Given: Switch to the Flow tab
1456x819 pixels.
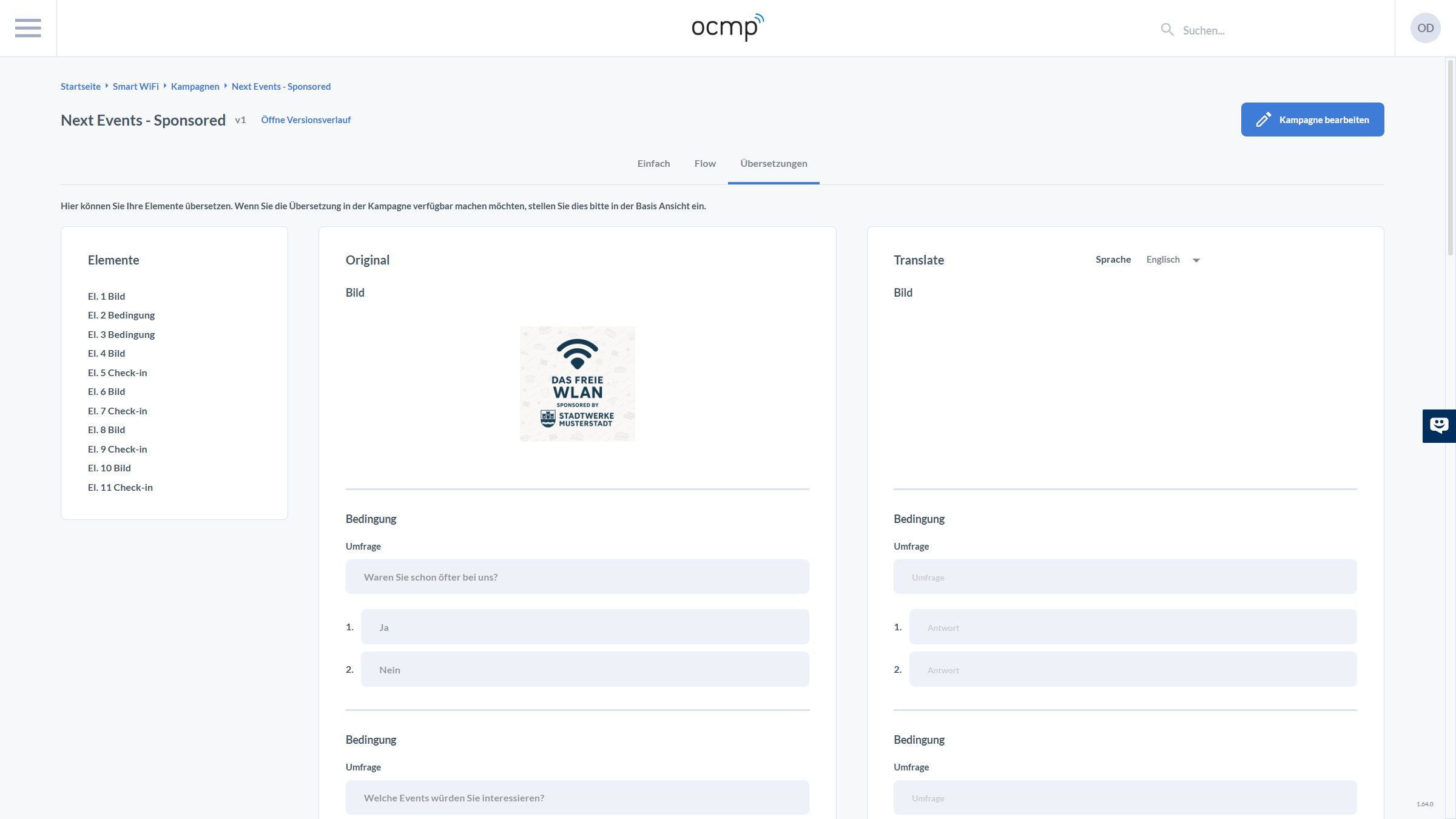Looking at the screenshot, I should click(x=705, y=163).
